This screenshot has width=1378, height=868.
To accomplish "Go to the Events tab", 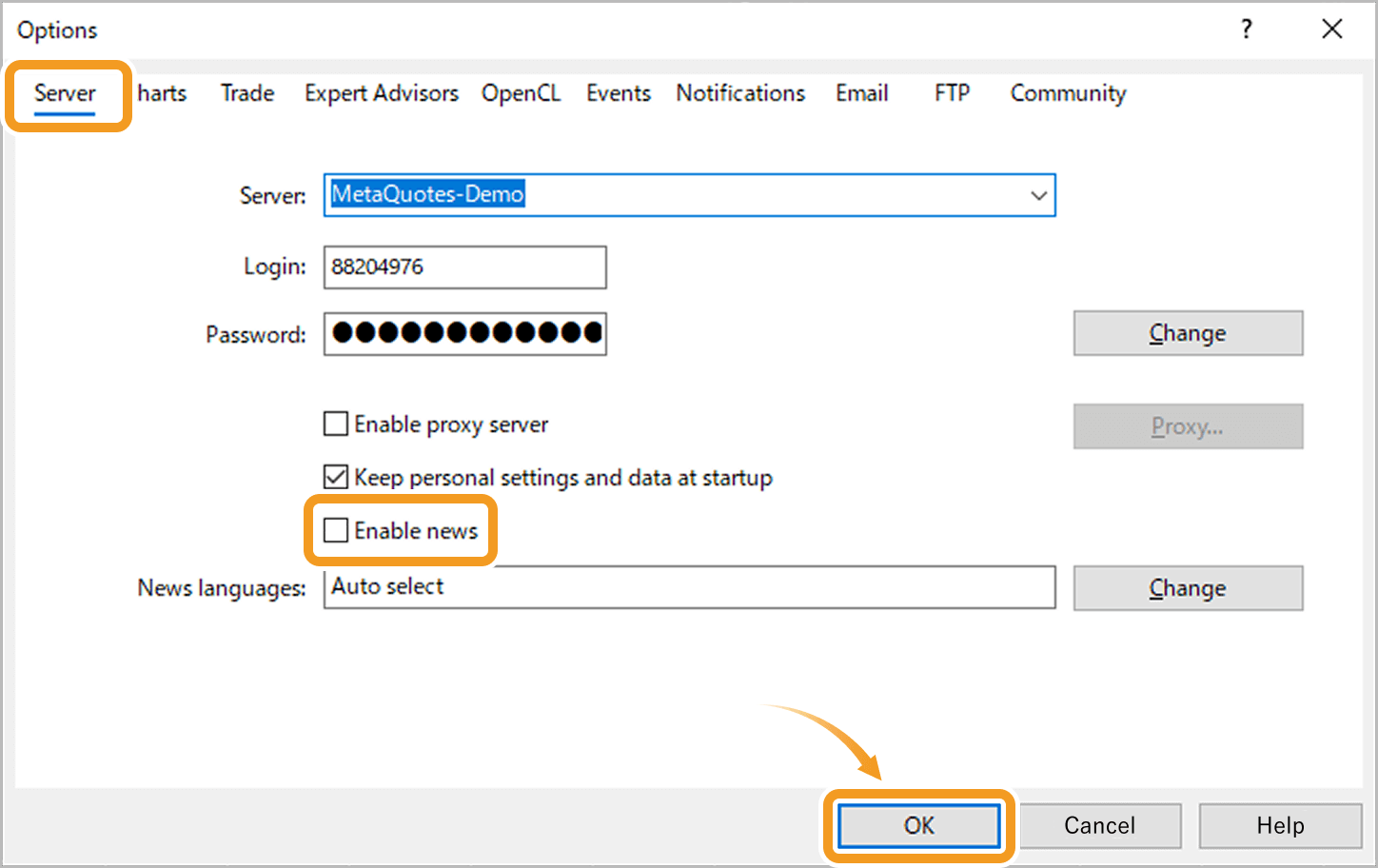I will (618, 93).
